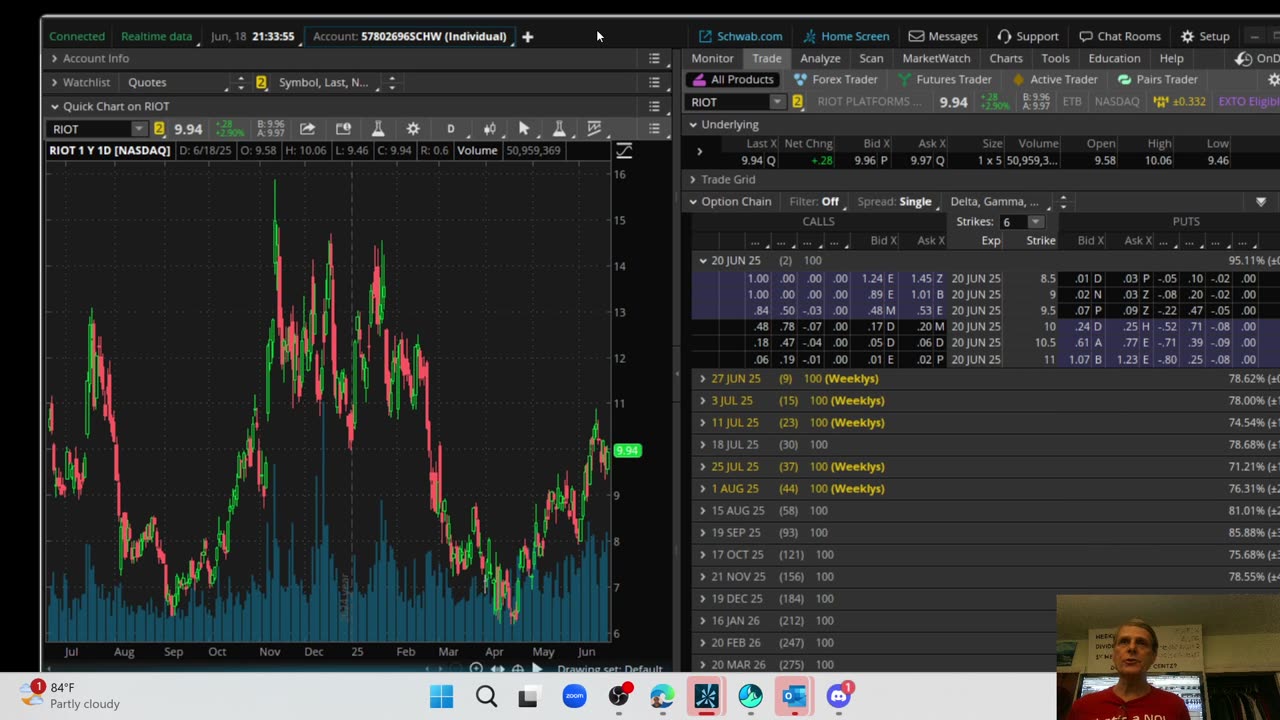Viewport: 1280px width, 720px height.
Task: Toggle the option chain Filter: Off setting
Action: pos(815,202)
